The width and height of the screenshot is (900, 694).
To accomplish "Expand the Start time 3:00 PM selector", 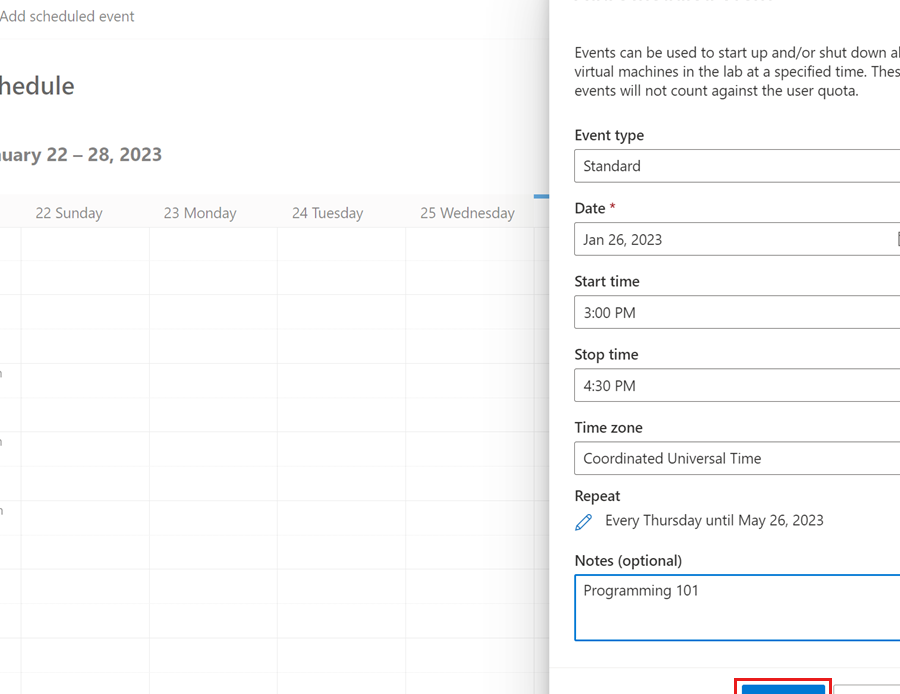I will [x=737, y=312].
